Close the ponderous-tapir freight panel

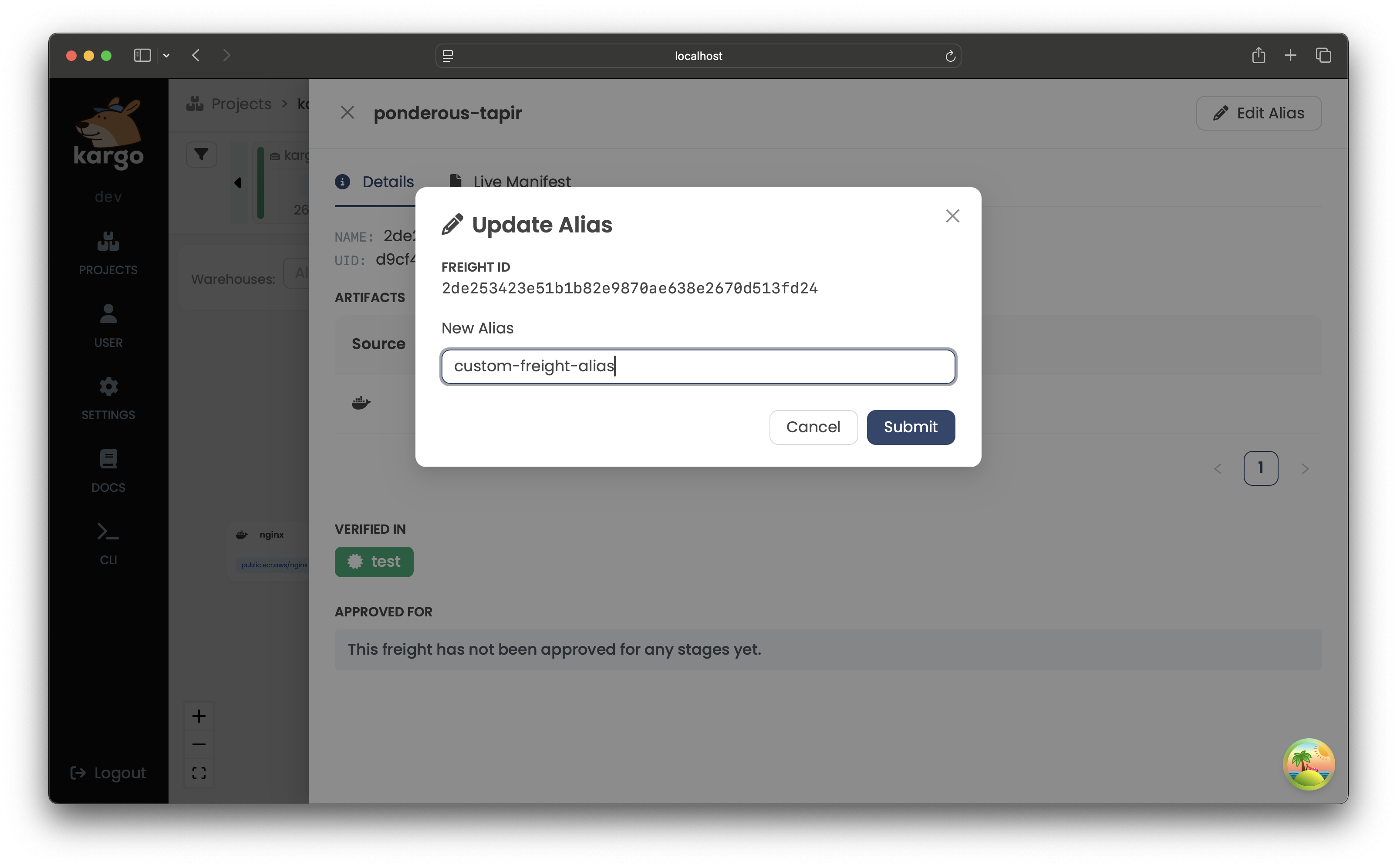click(348, 112)
